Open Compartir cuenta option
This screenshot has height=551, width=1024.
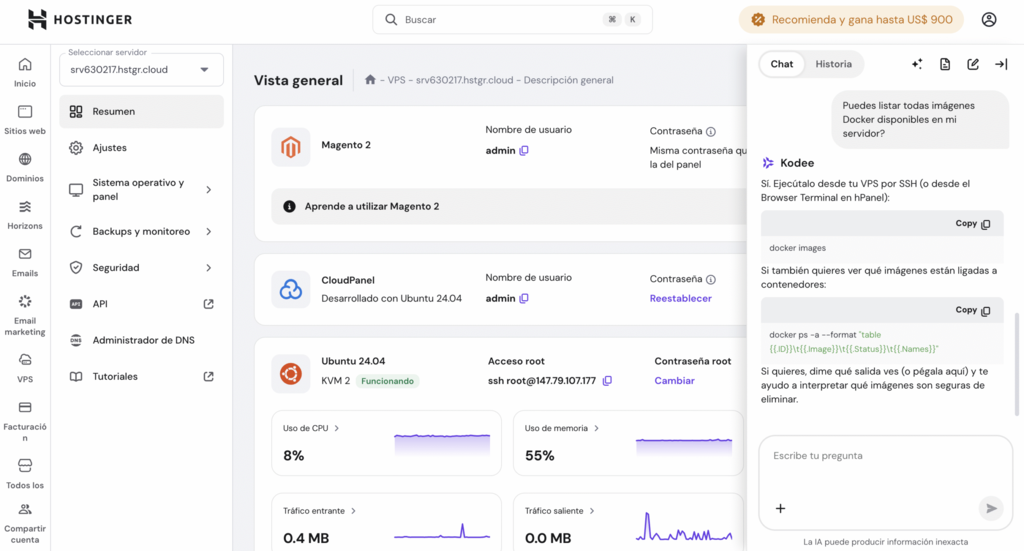pyautogui.click(x=25, y=524)
